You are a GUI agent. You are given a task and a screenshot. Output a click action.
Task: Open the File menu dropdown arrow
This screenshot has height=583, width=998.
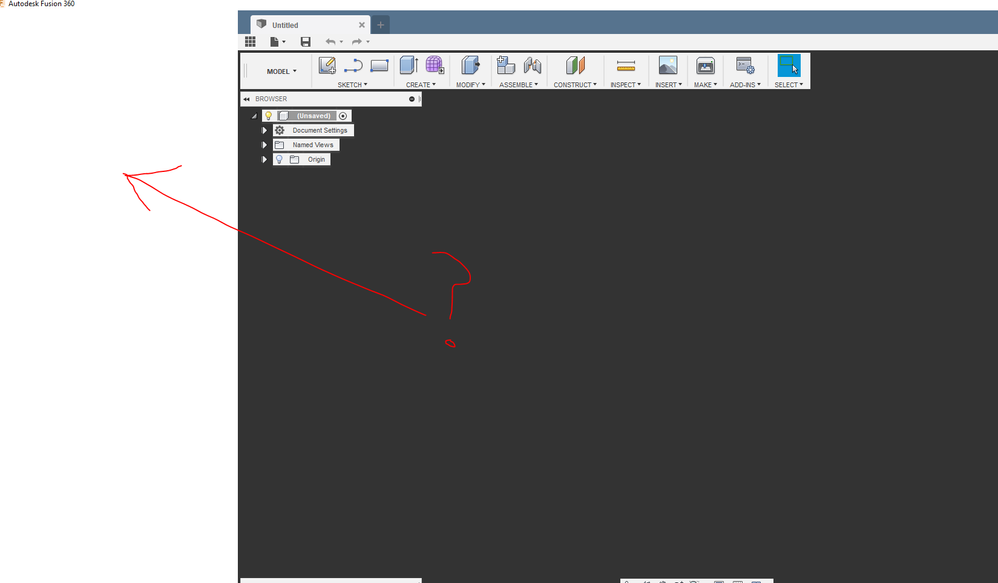coord(284,42)
